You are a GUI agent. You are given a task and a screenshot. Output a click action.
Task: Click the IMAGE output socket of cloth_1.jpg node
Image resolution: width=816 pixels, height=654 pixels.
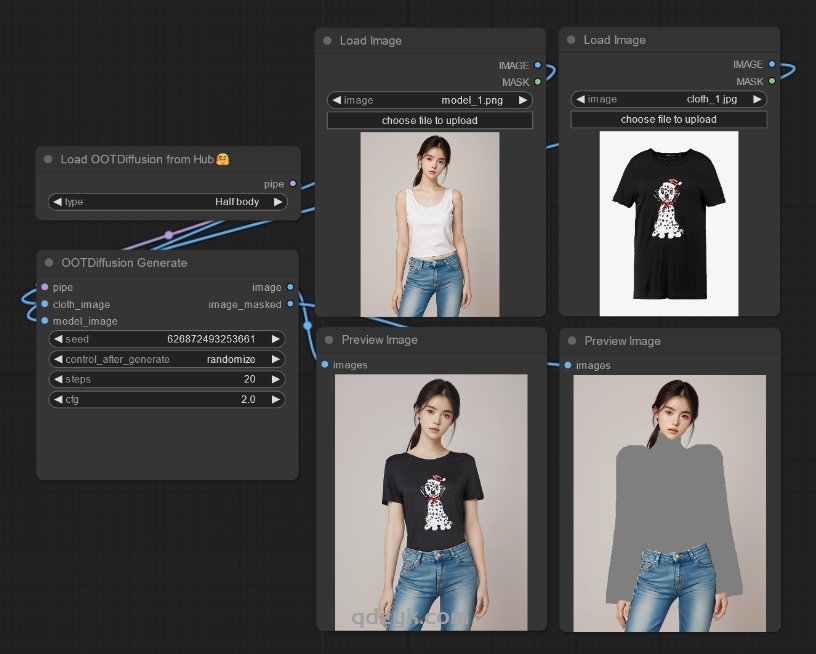point(772,64)
